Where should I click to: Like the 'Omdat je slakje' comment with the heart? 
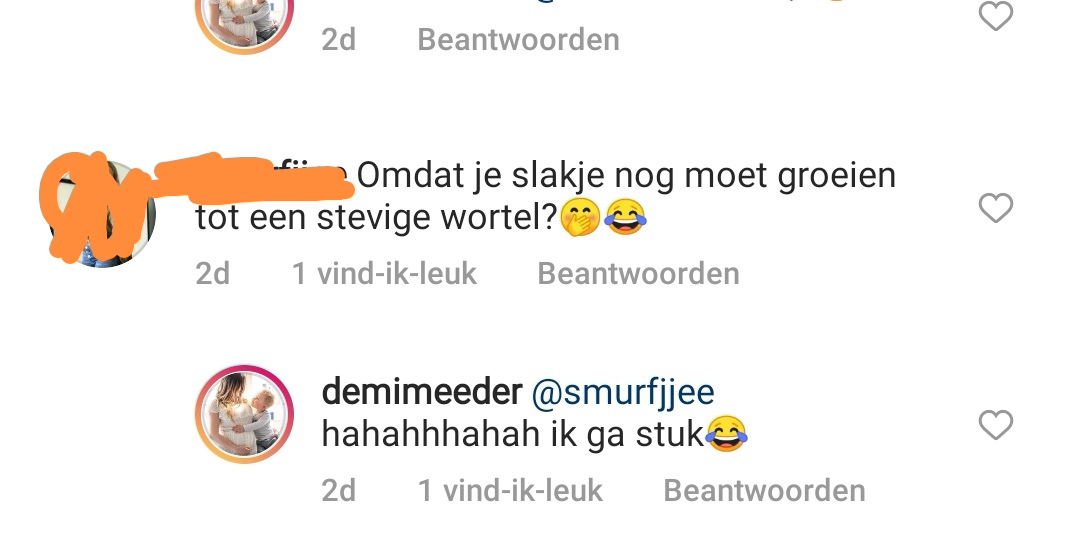[x=996, y=207]
